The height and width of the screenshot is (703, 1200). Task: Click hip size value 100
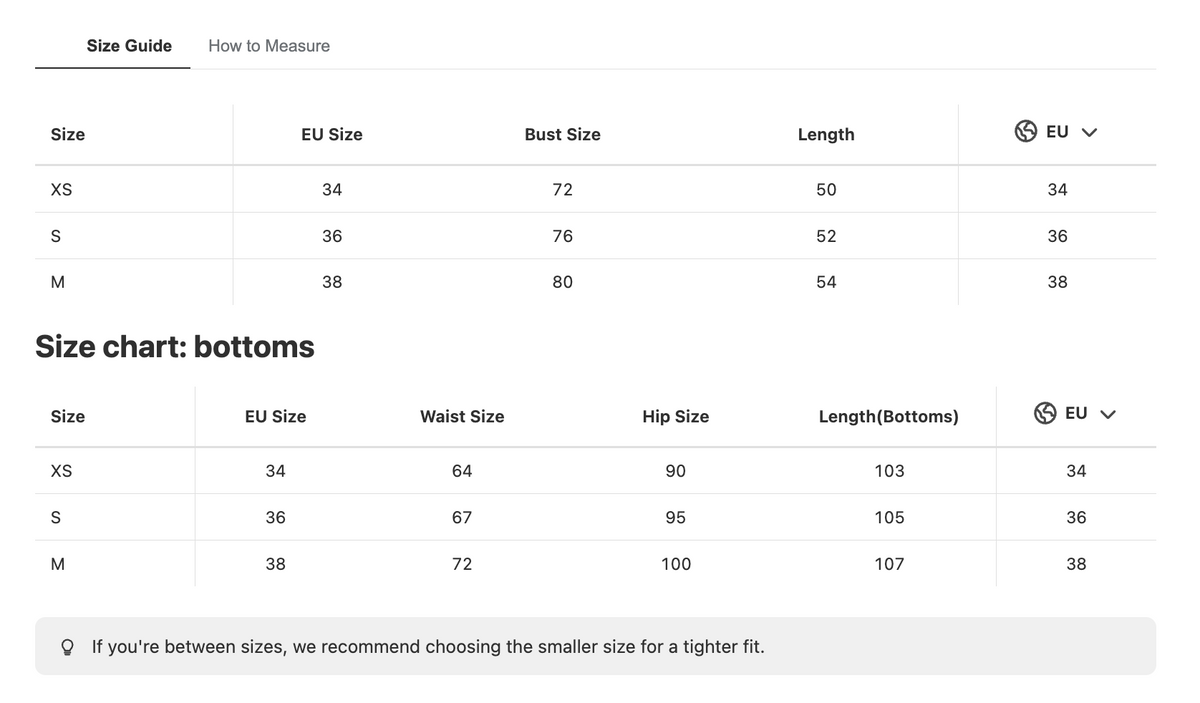676,564
